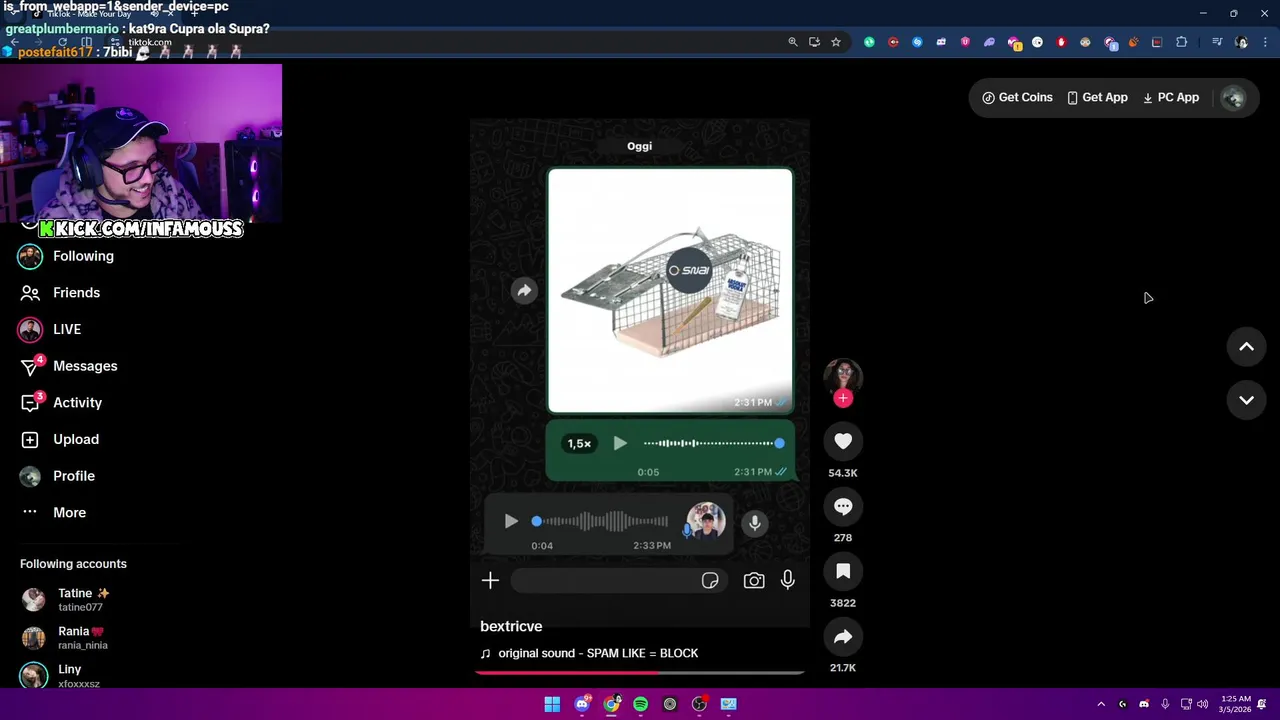Like the TikTok video with the heart icon
The width and height of the screenshot is (1280, 720).
tap(843, 441)
